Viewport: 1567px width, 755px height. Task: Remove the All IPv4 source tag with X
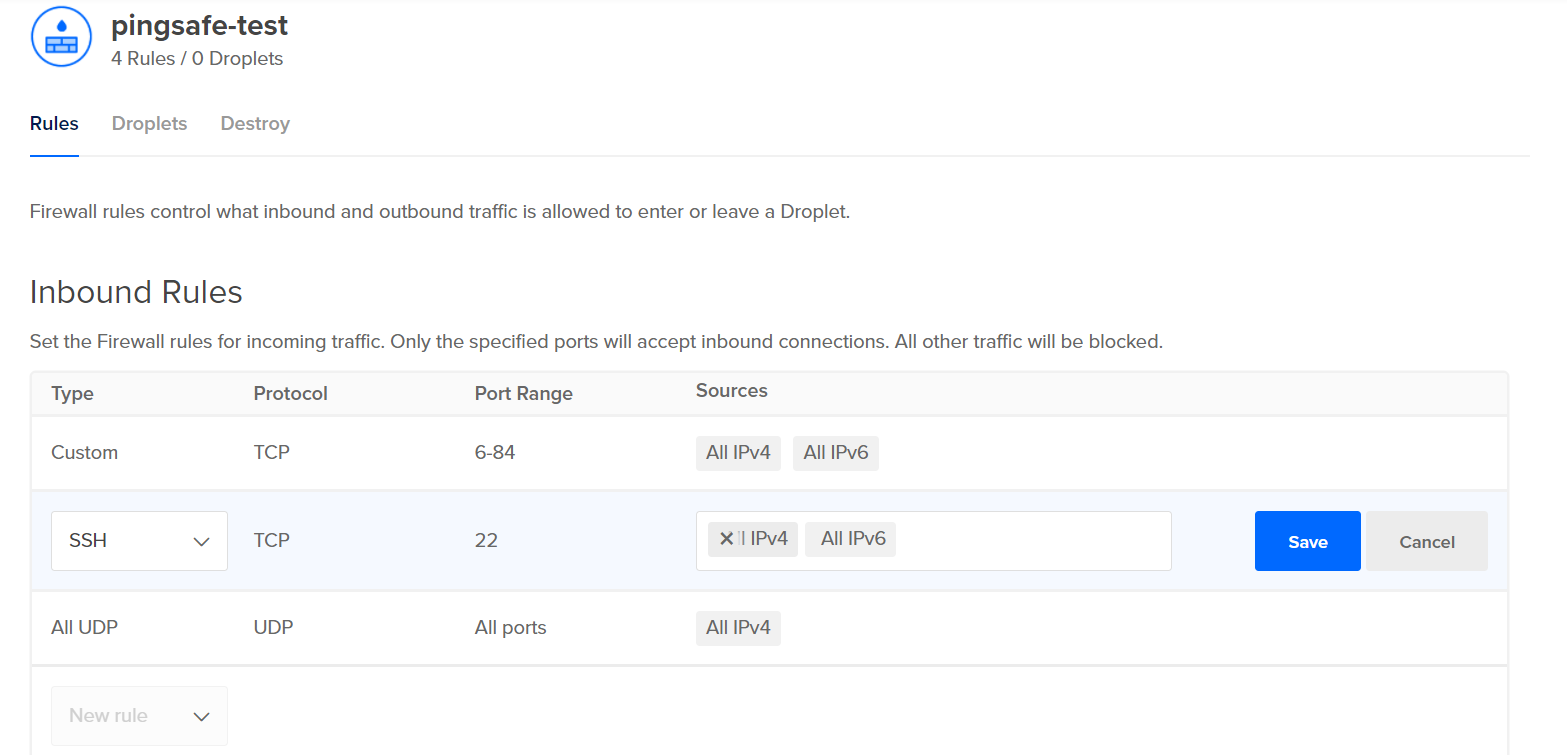coord(727,539)
